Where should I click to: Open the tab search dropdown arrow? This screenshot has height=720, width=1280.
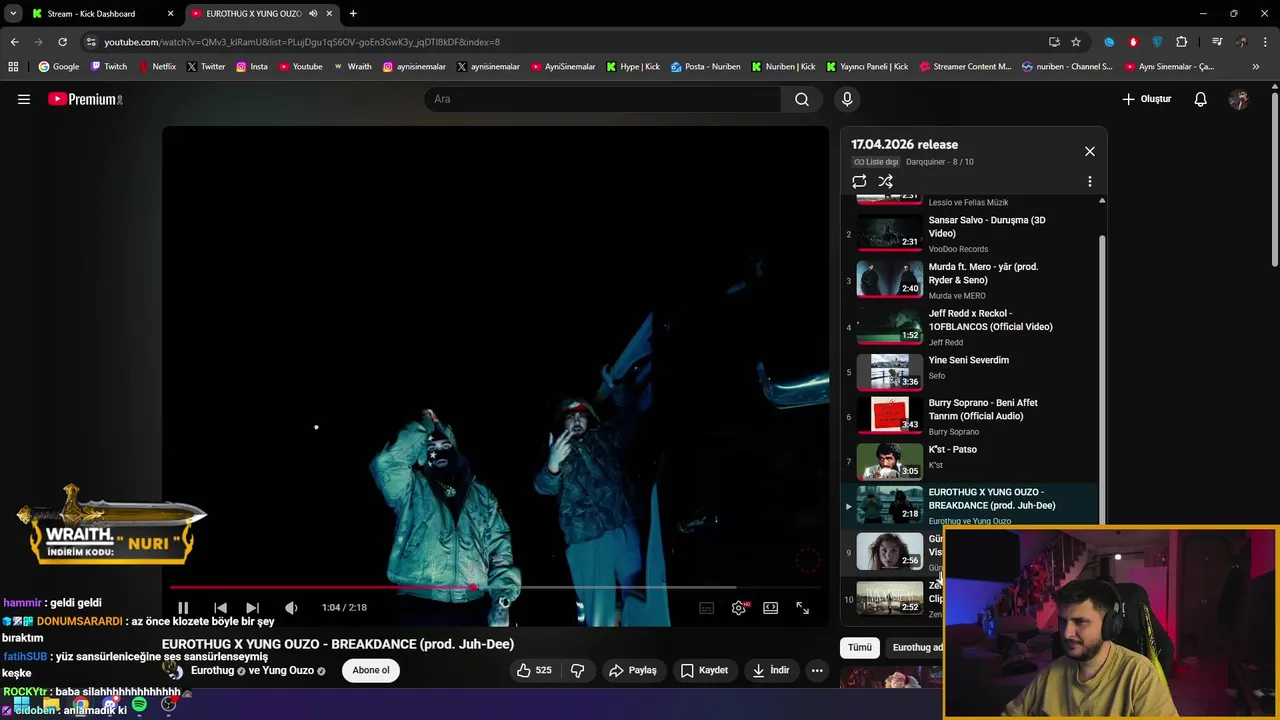click(x=13, y=14)
